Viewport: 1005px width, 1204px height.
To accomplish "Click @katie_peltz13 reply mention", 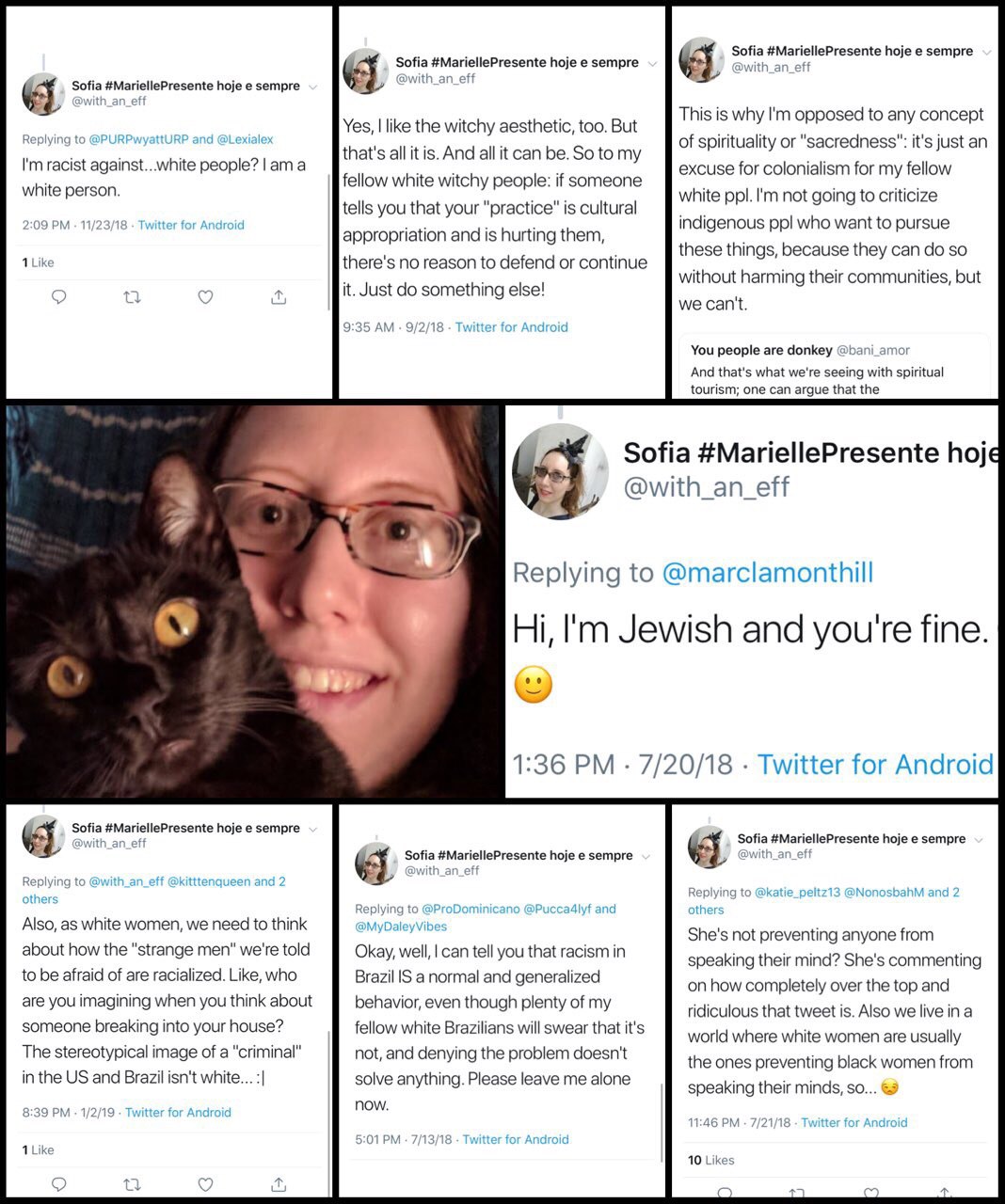I will pos(798,892).
